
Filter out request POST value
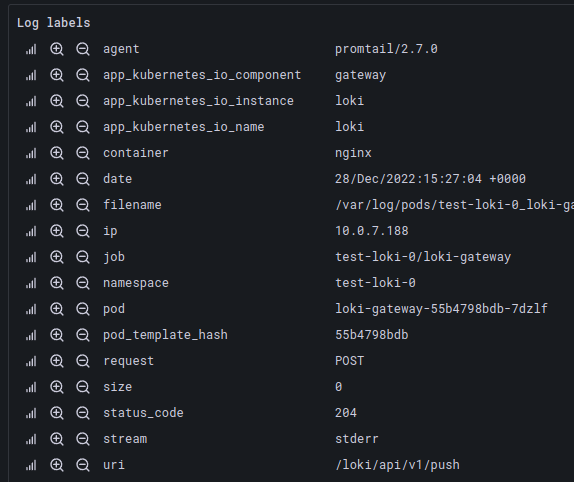click(83, 361)
